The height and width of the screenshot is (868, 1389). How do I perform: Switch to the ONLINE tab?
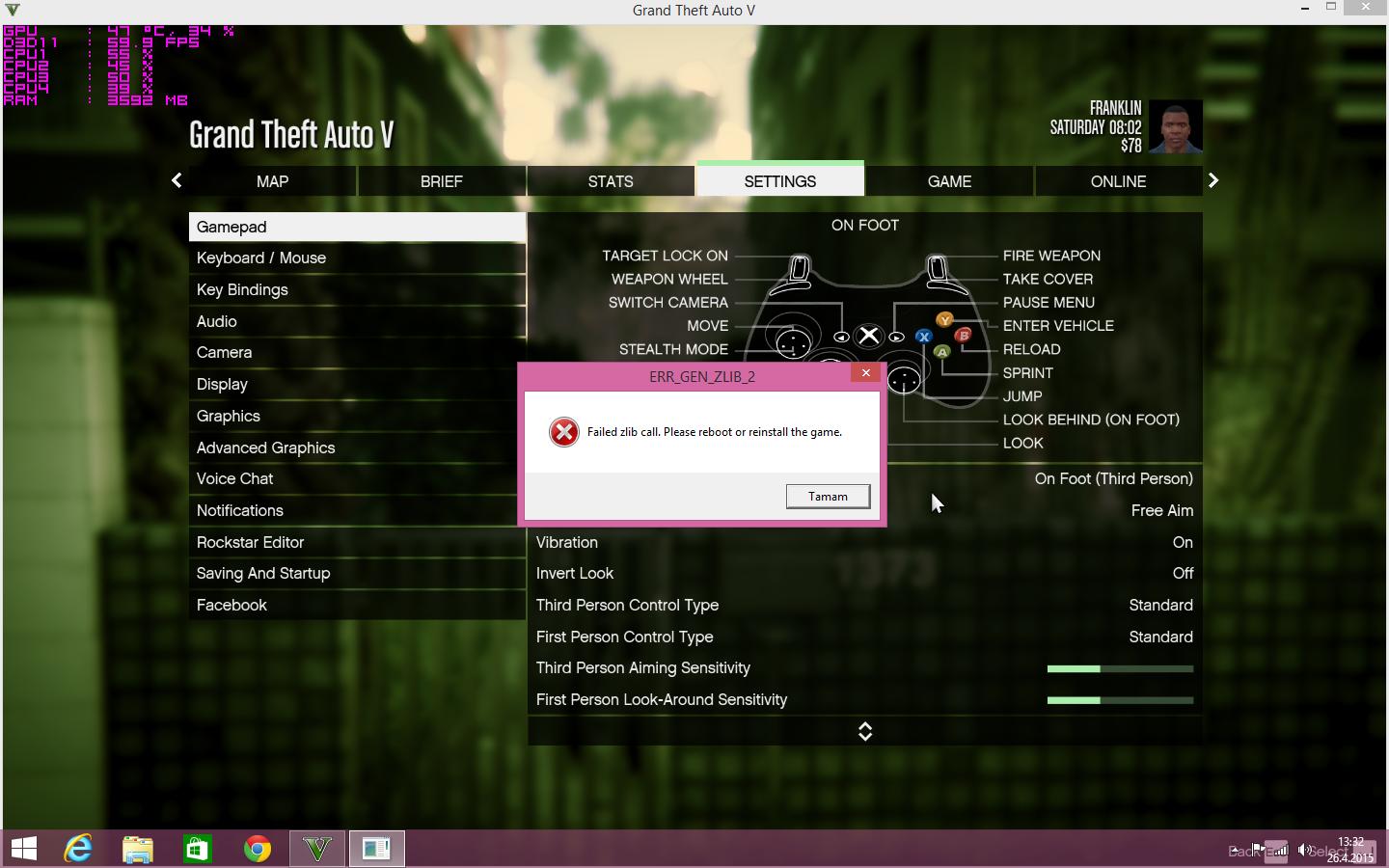coord(1118,180)
